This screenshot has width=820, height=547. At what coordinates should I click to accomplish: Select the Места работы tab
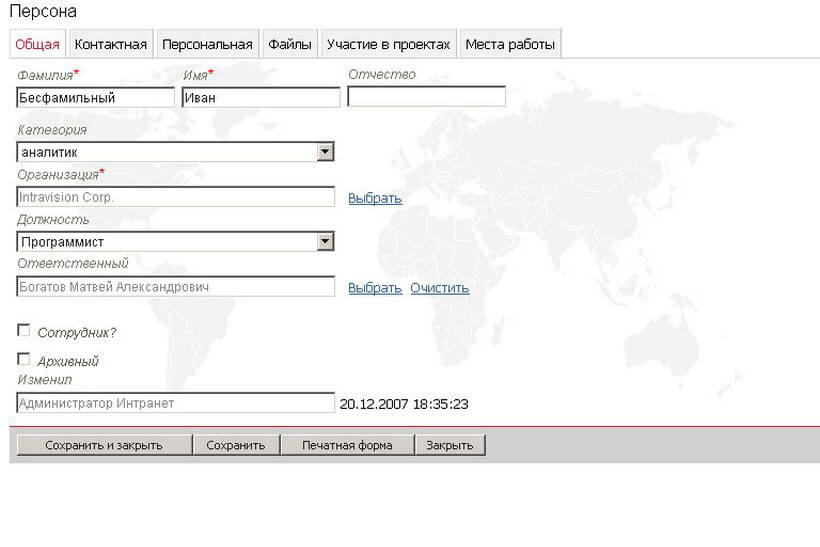coord(509,44)
